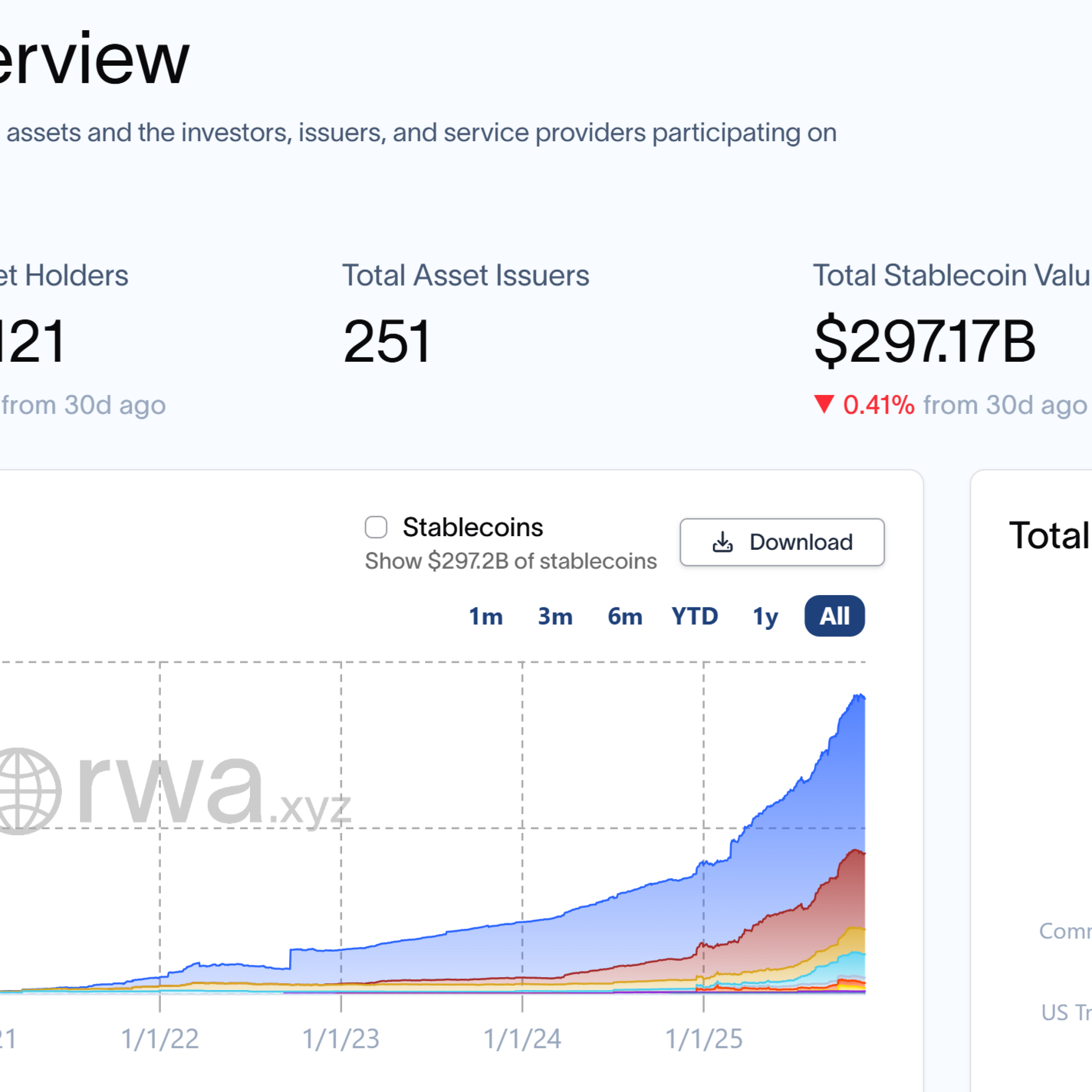This screenshot has height=1092, width=1092.
Task: Click the 1/1/23 axis marker
Action: (341, 1039)
